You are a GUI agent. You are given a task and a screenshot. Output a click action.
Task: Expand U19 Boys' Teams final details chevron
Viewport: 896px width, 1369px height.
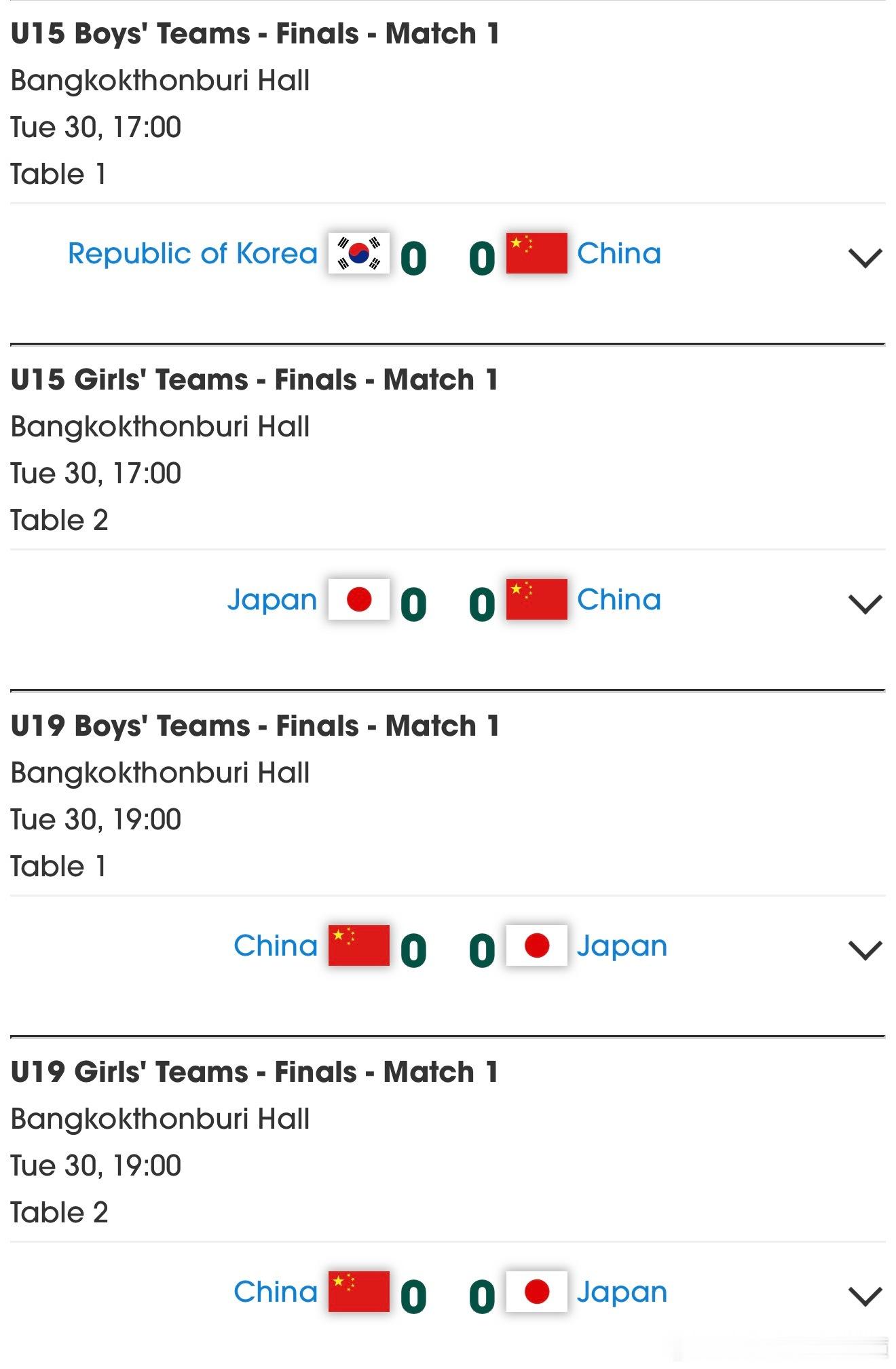tap(865, 950)
